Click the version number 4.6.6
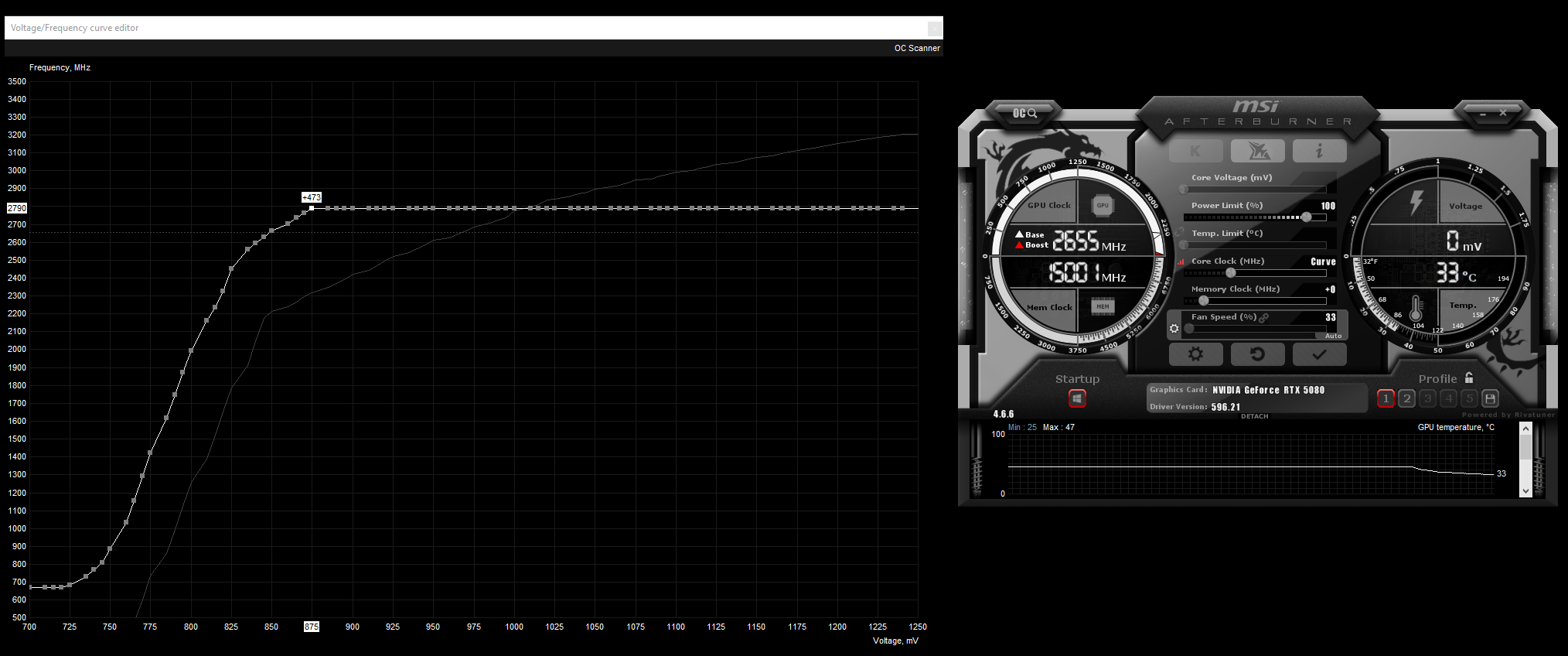The height and width of the screenshot is (656, 1568). pyautogui.click(x=1004, y=414)
